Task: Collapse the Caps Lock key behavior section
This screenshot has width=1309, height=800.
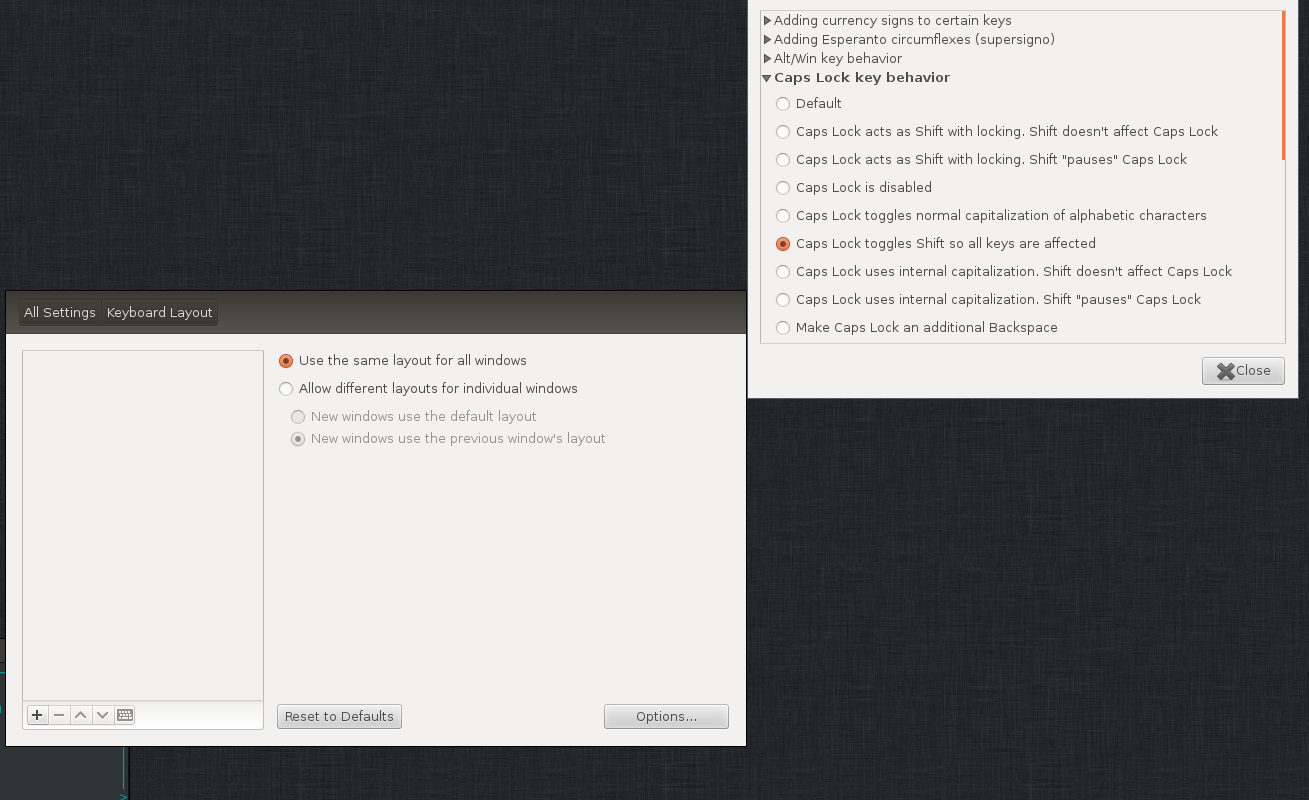Action: [x=766, y=77]
